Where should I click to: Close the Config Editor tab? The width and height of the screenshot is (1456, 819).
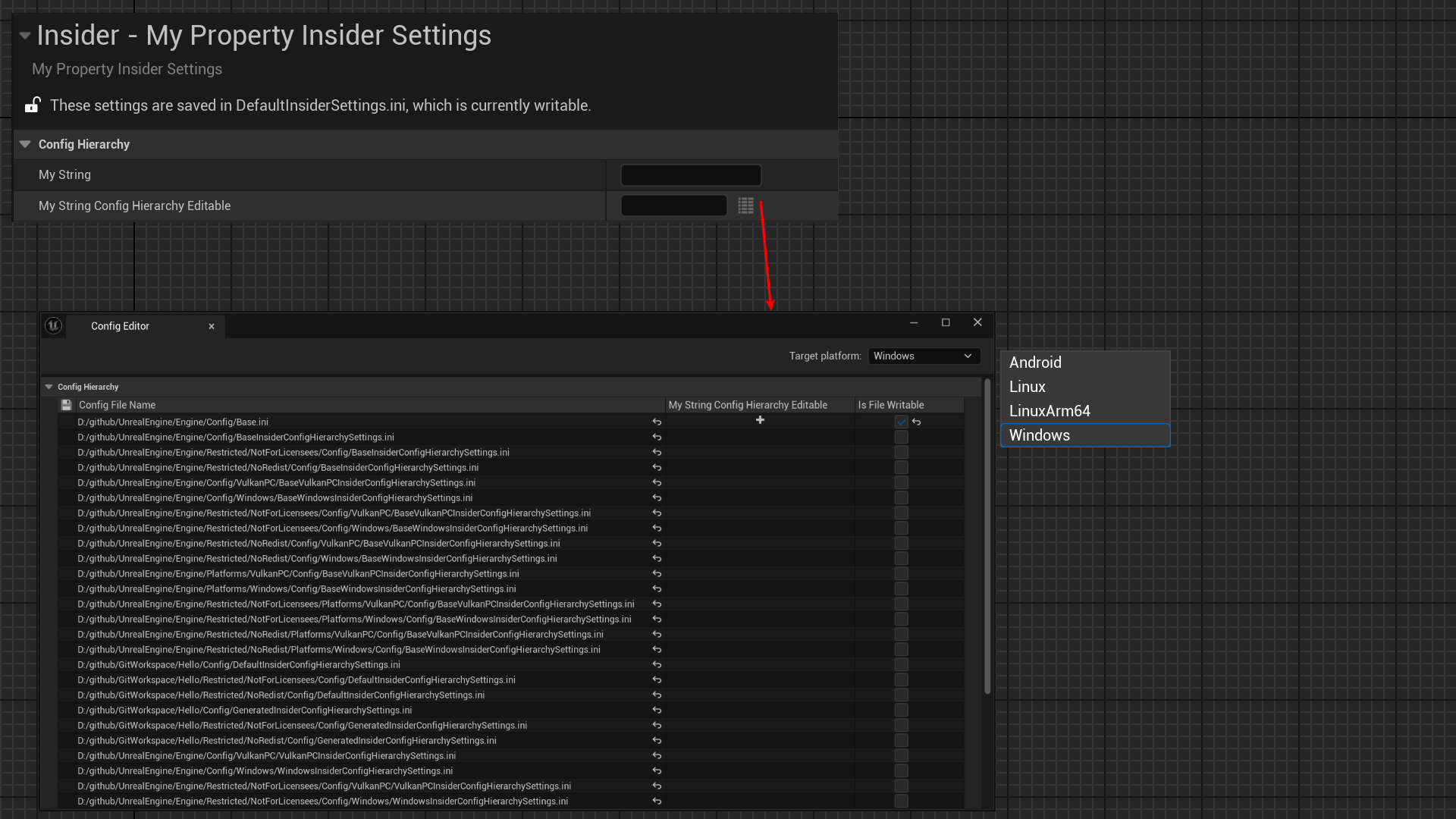[212, 326]
